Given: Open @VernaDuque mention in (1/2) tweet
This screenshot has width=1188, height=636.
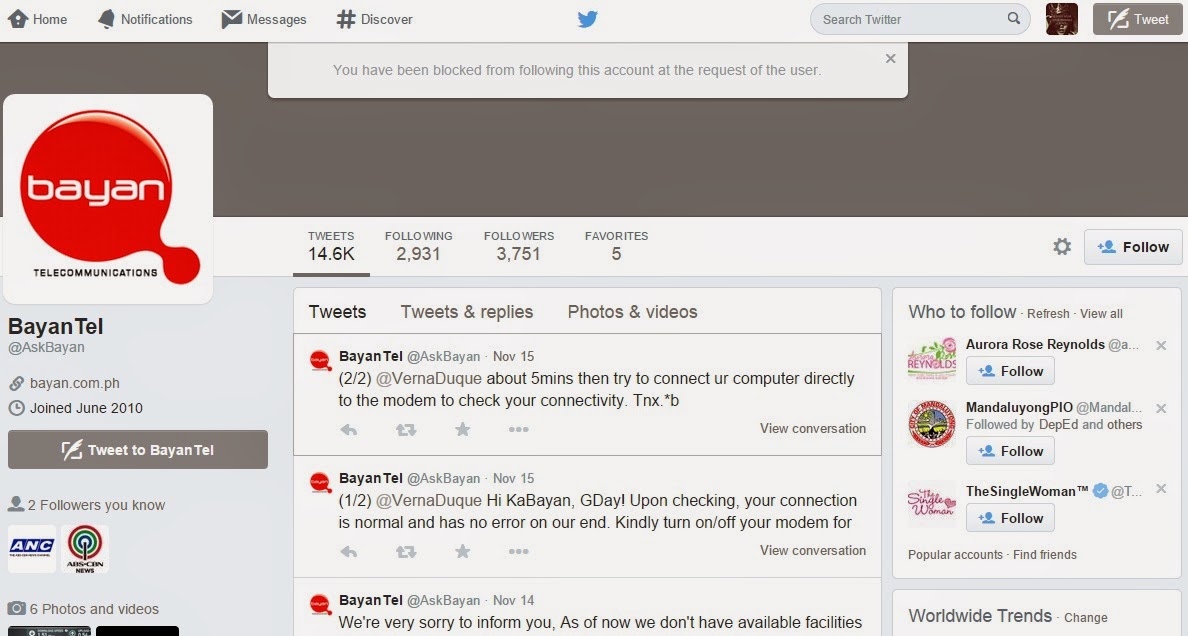Looking at the screenshot, I should point(429,500).
